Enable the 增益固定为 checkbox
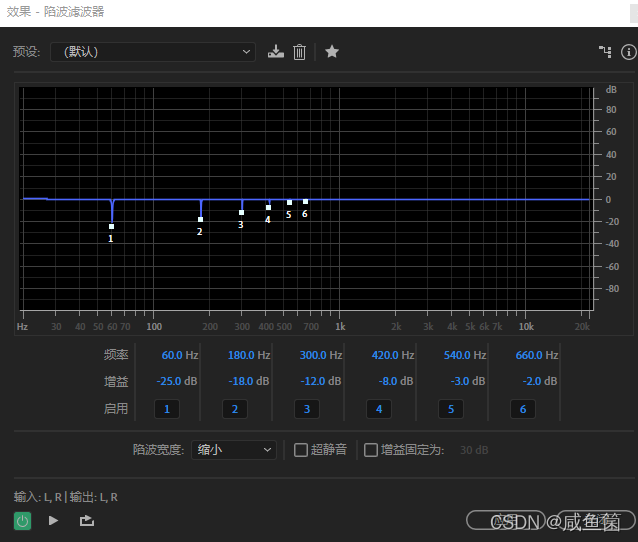Viewport: 638px width, 542px height. 371,450
